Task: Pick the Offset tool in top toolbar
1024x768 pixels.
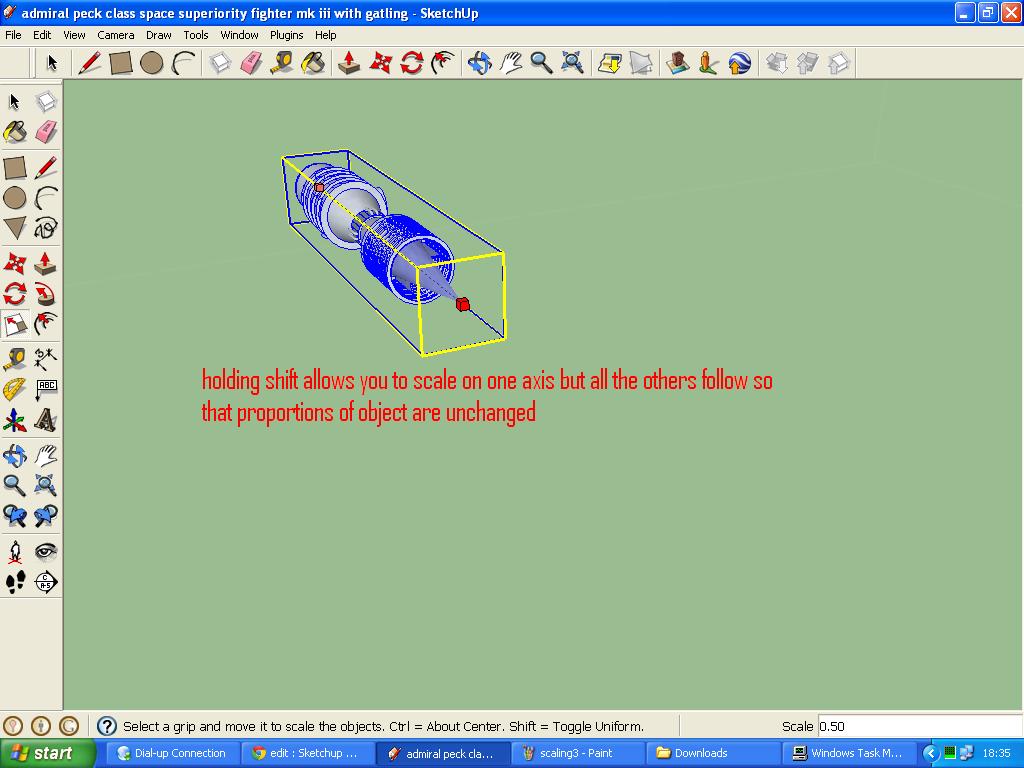Action: (443, 63)
